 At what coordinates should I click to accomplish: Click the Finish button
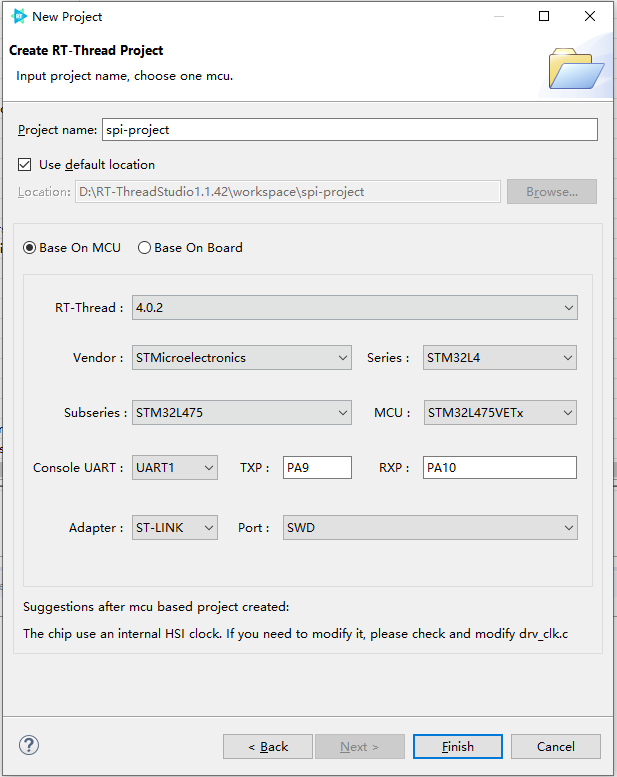point(458,747)
